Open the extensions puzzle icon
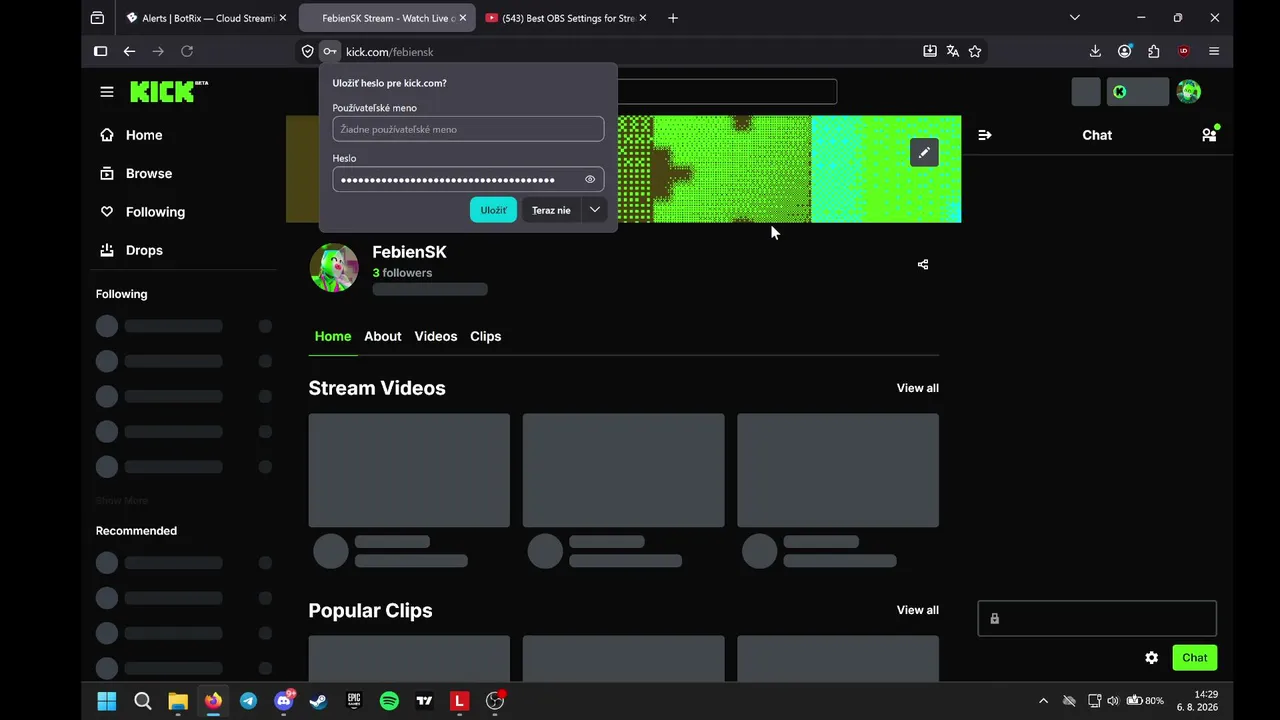 tap(1154, 51)
